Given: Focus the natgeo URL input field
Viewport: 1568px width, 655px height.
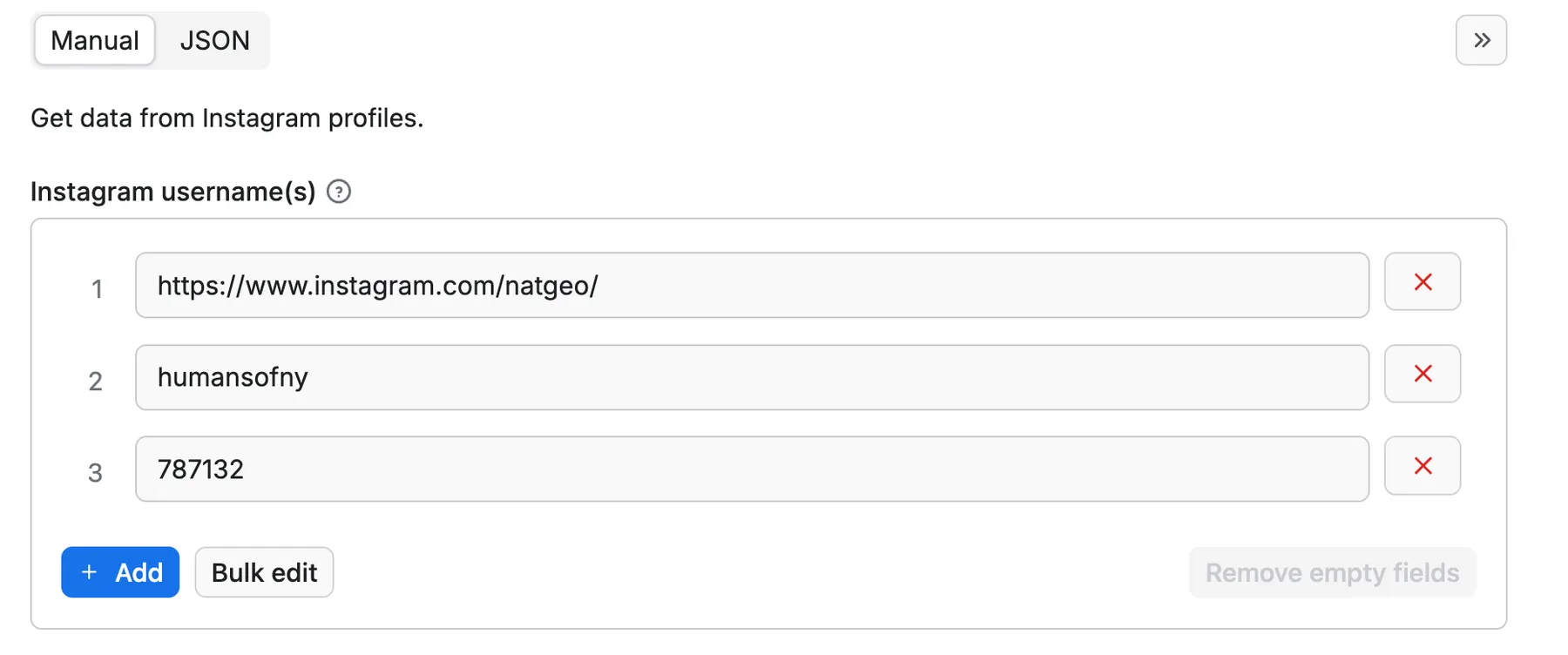Looking at the screenshot, I should (751, 286).
